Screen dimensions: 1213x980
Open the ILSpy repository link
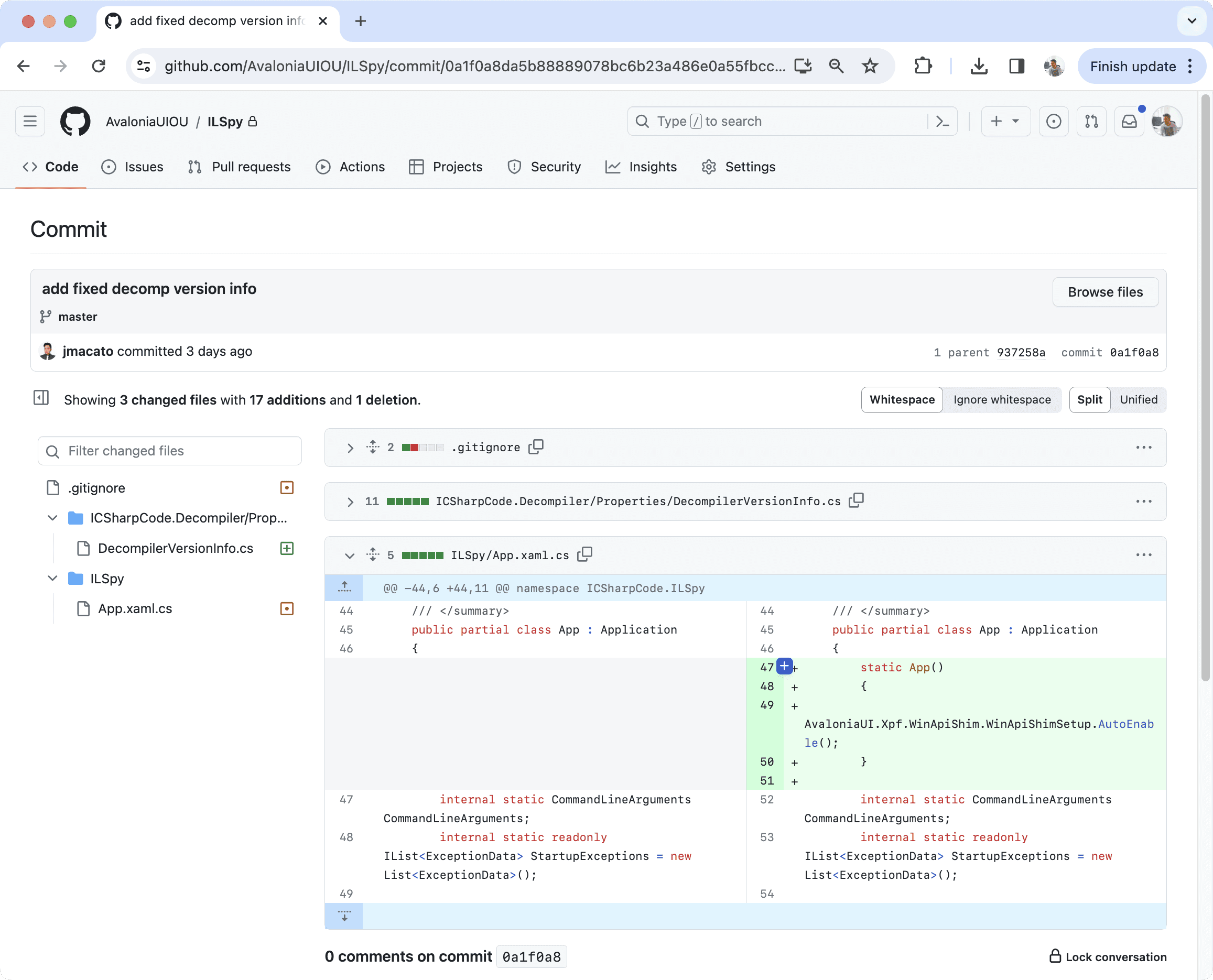click(x=225, y=122)
